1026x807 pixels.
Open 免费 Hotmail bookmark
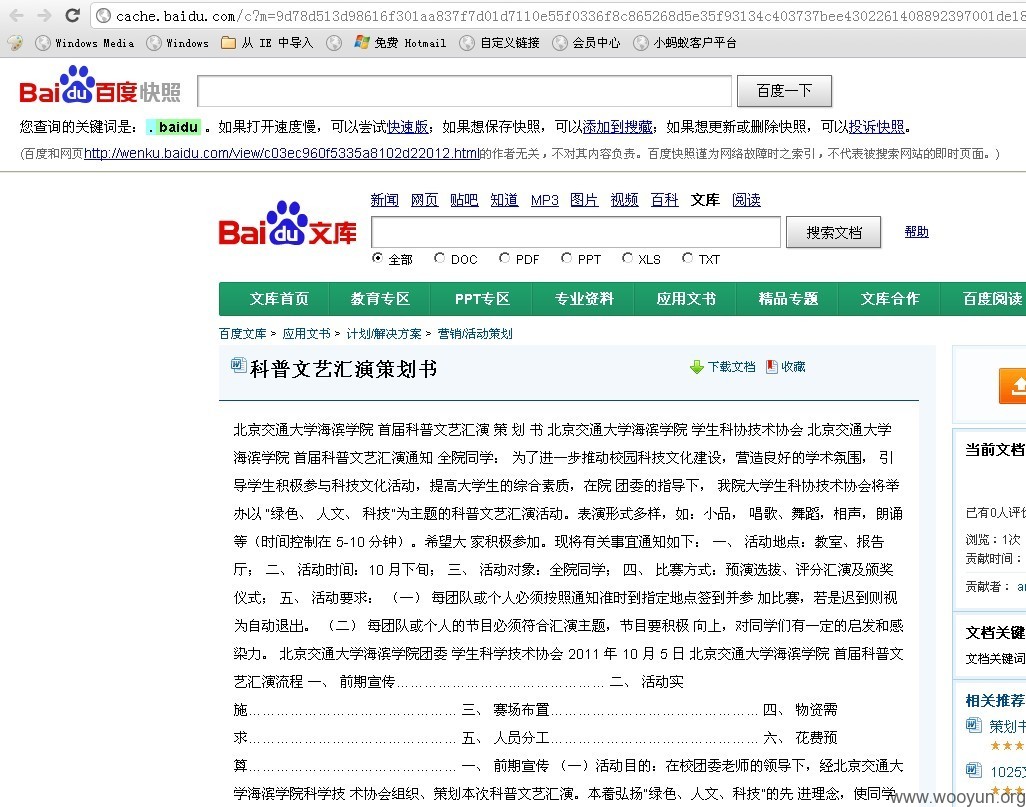[400, 43]
